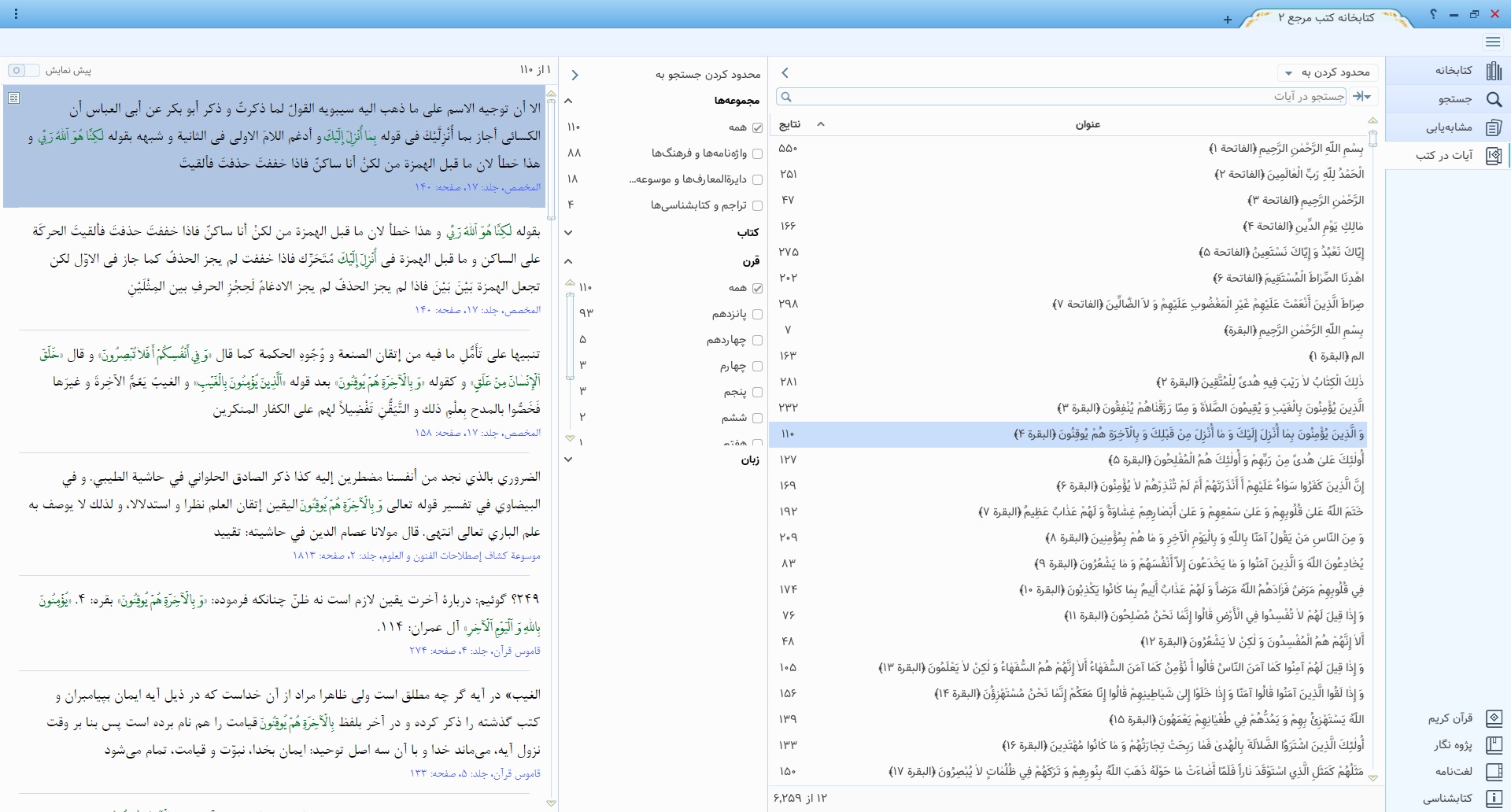Image resolution: width=1511 pixels, height=812 pixels.
Task: Expand the زبان filter section
Action: coord(568,459)
